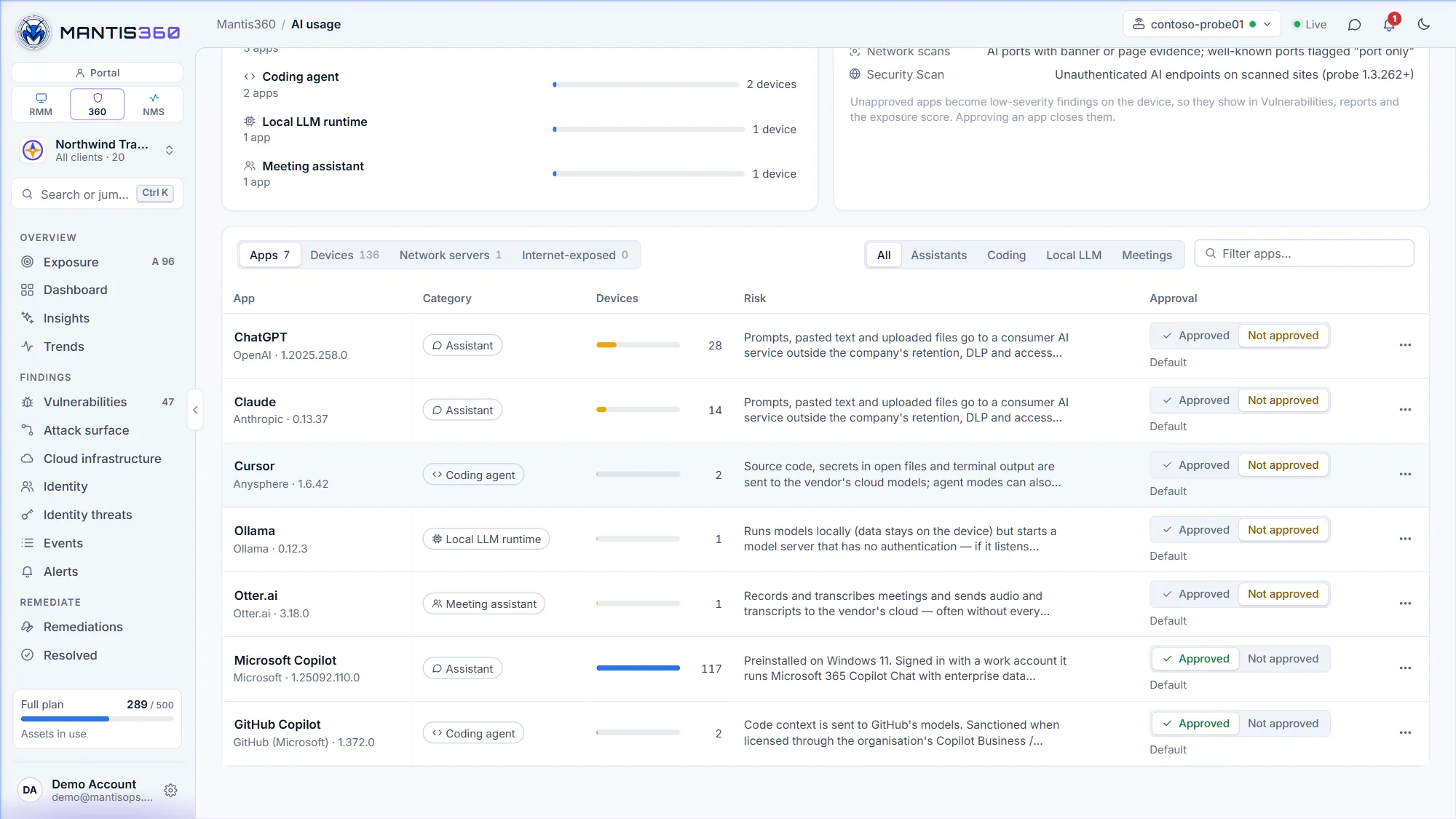Image resolution: width=1456 pixels, height=819 pixels.
Task: Focus the Filter apps search field
Action: coord(1304,254)
